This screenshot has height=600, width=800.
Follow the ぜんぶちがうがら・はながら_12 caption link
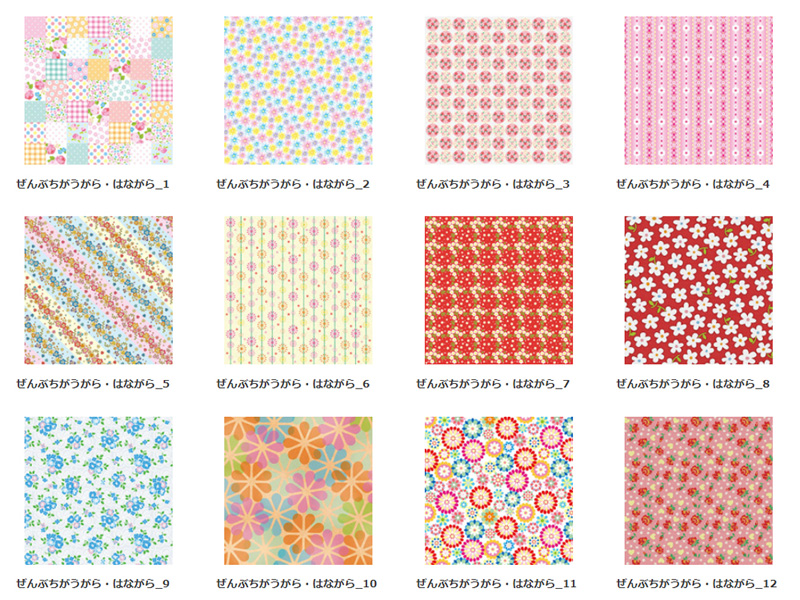point(696,584)
